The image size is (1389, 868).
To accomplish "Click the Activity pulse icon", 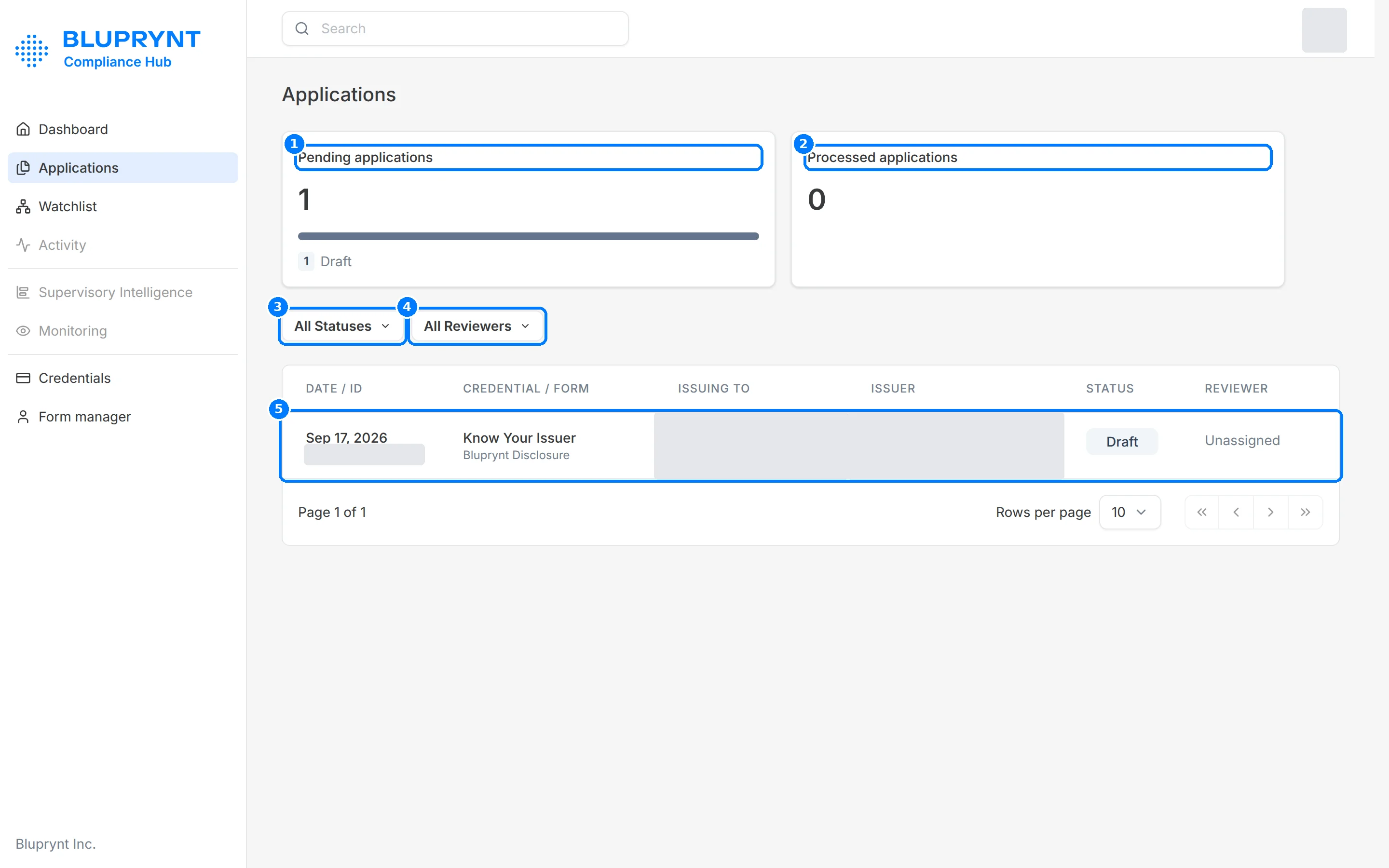I will pyautogui.click(x=23, y=244).
